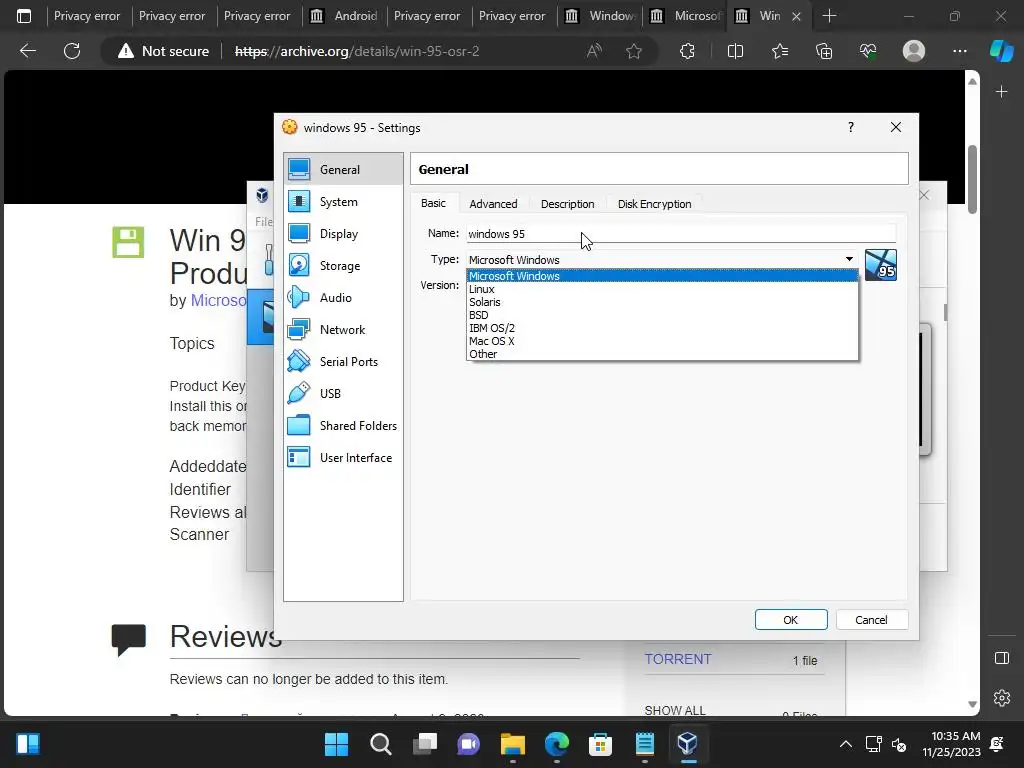Open the Copilot sidebar icon
This screenshot has height=768, width=1024.
click(x=1001, y=51)
